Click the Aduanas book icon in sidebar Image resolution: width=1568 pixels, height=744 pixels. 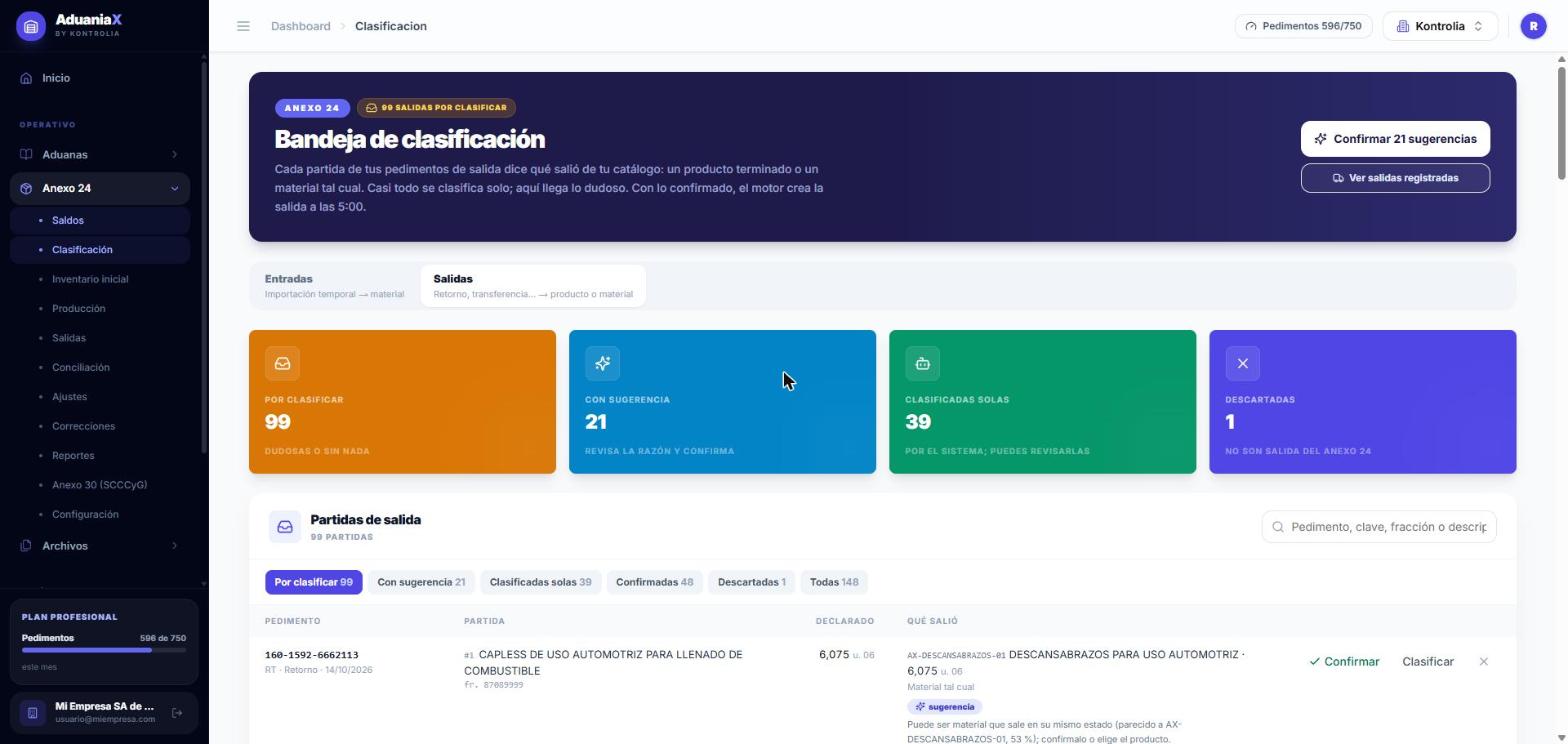(26, 155)
